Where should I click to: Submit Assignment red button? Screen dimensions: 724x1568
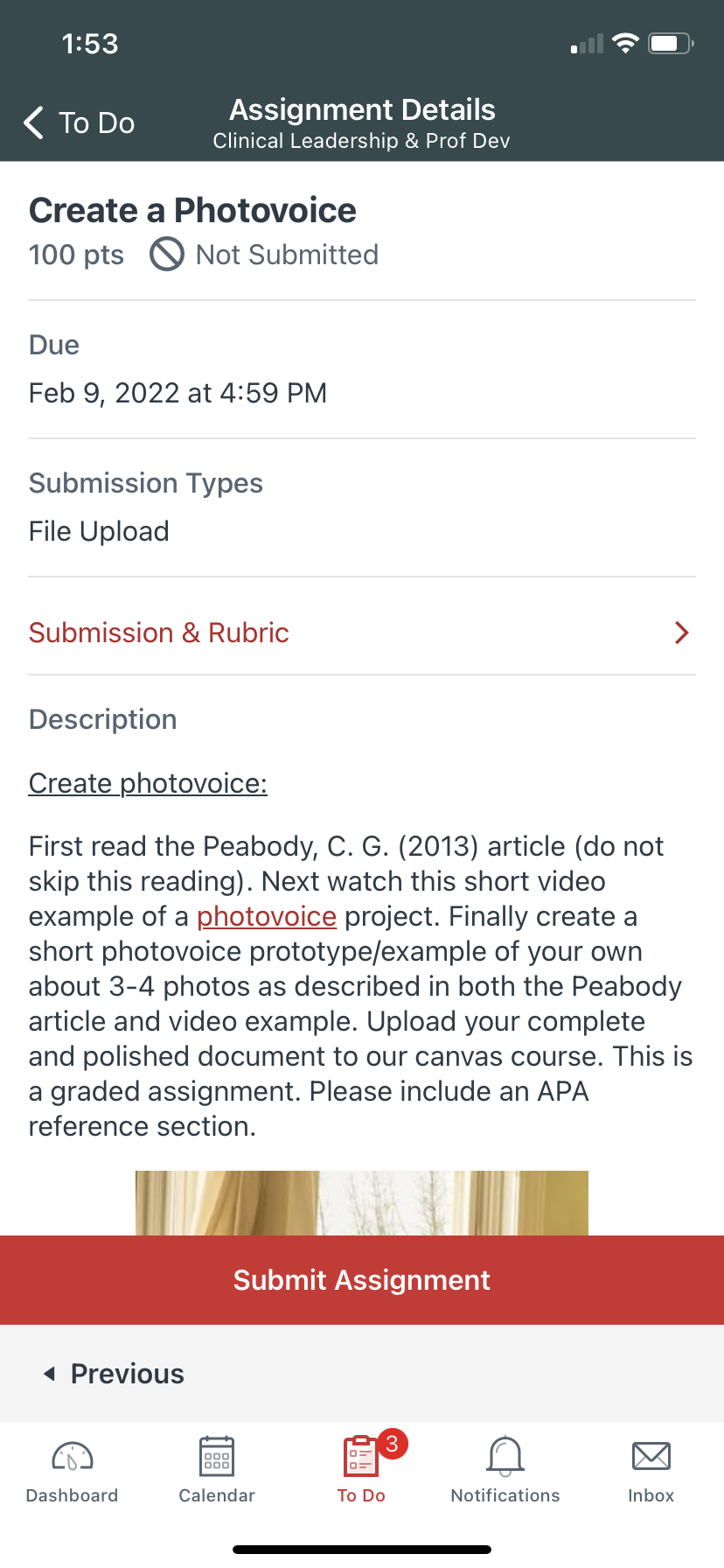pyautogui.click(x=362, y=1280)
